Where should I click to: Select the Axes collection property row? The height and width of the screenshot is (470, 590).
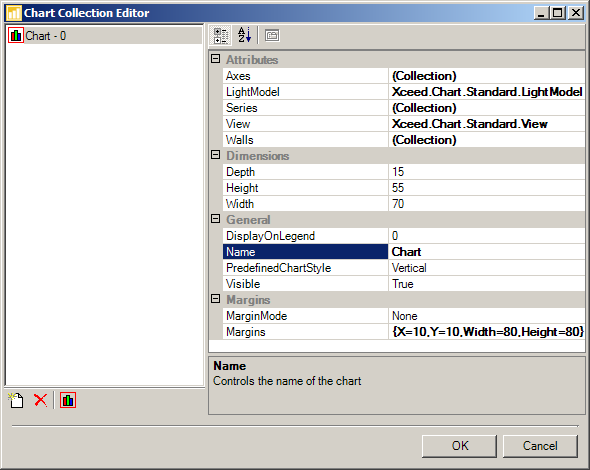[404, 76]
